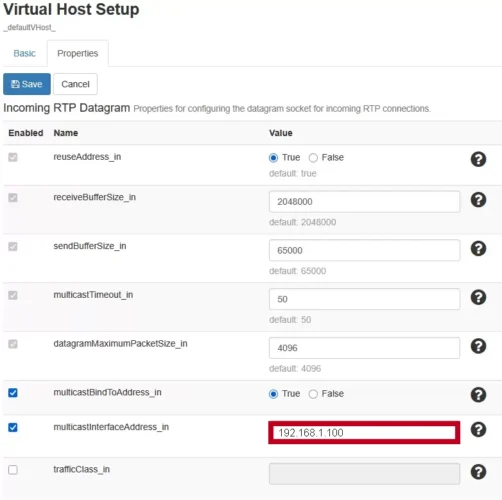Disable the multicastBindToAddress_in checkbox
Viewport: 502px width, 500px height.
pyautogui.click(x=13, y=393)
